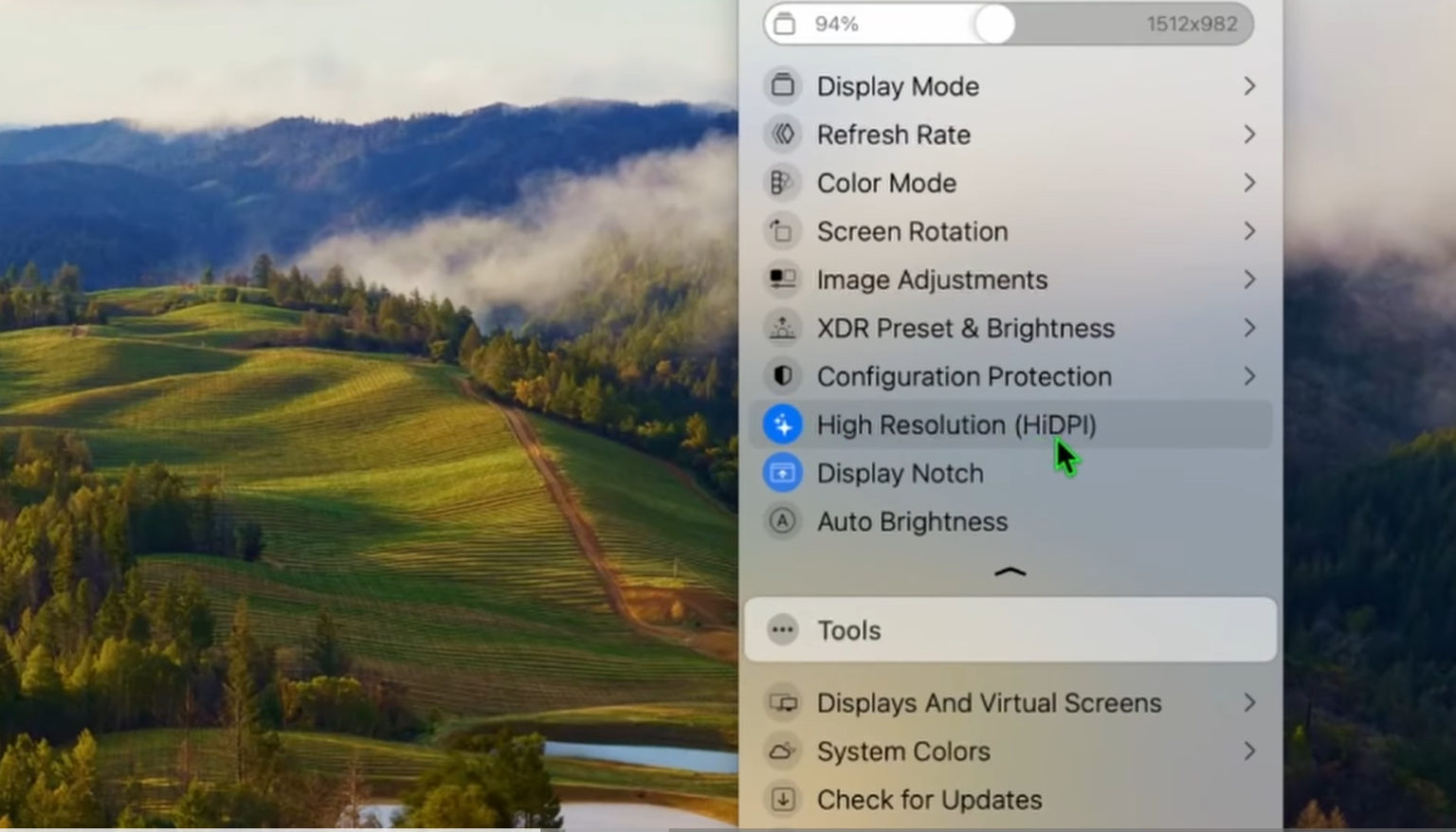Viewport: 1456px width, 832px height.
Task: Click the System Colors cloud icon
Action: (783, 751)
